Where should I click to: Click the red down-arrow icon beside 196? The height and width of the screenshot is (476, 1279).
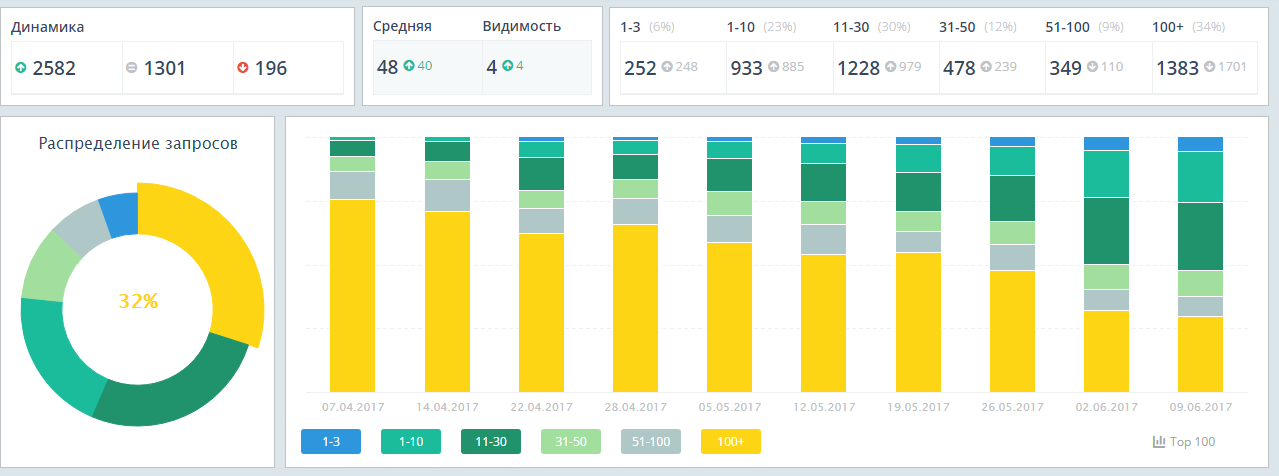click(x=243, y=68)
